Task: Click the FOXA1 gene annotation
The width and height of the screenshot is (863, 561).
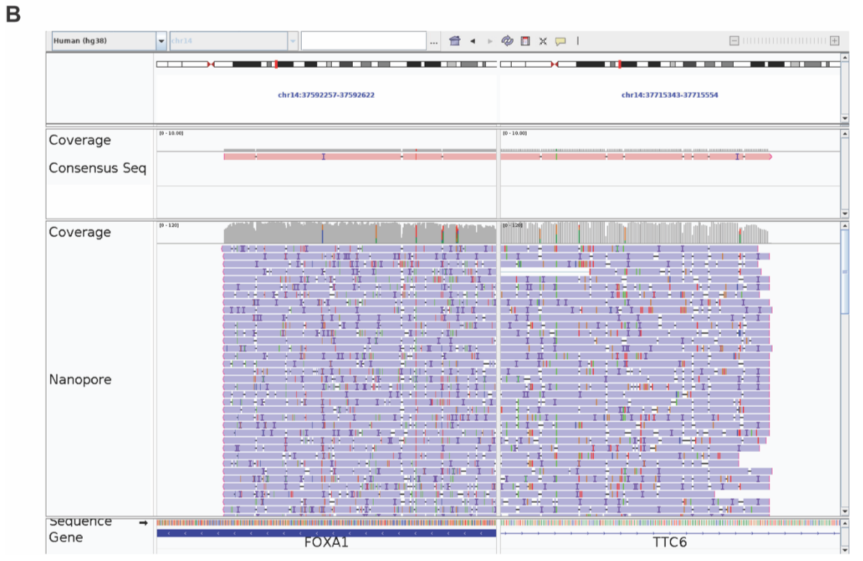Action: click(x=326, y=542)
